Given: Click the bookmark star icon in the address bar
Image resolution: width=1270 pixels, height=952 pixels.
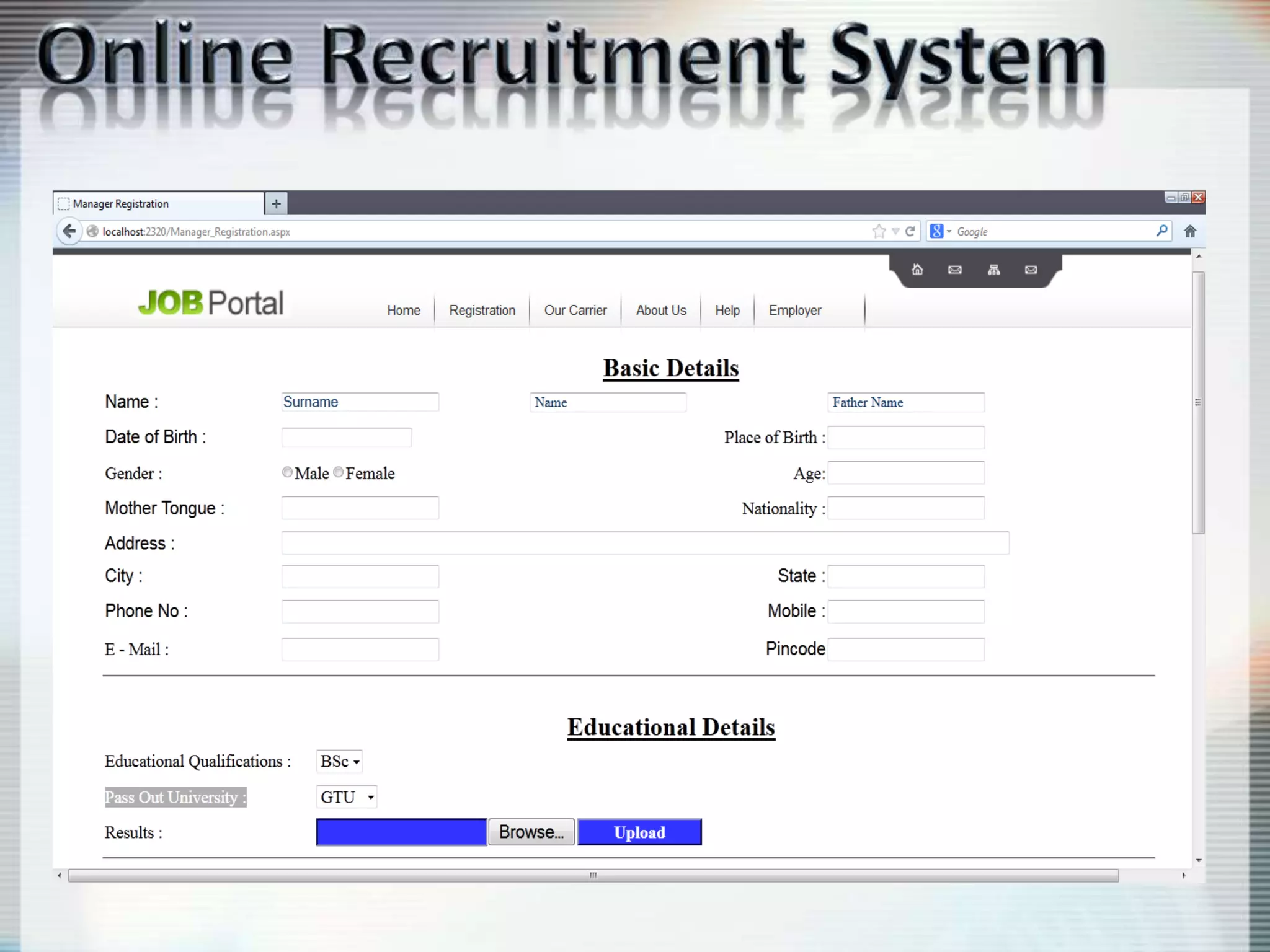Looking at the screenshot, I should coord(878,231).
